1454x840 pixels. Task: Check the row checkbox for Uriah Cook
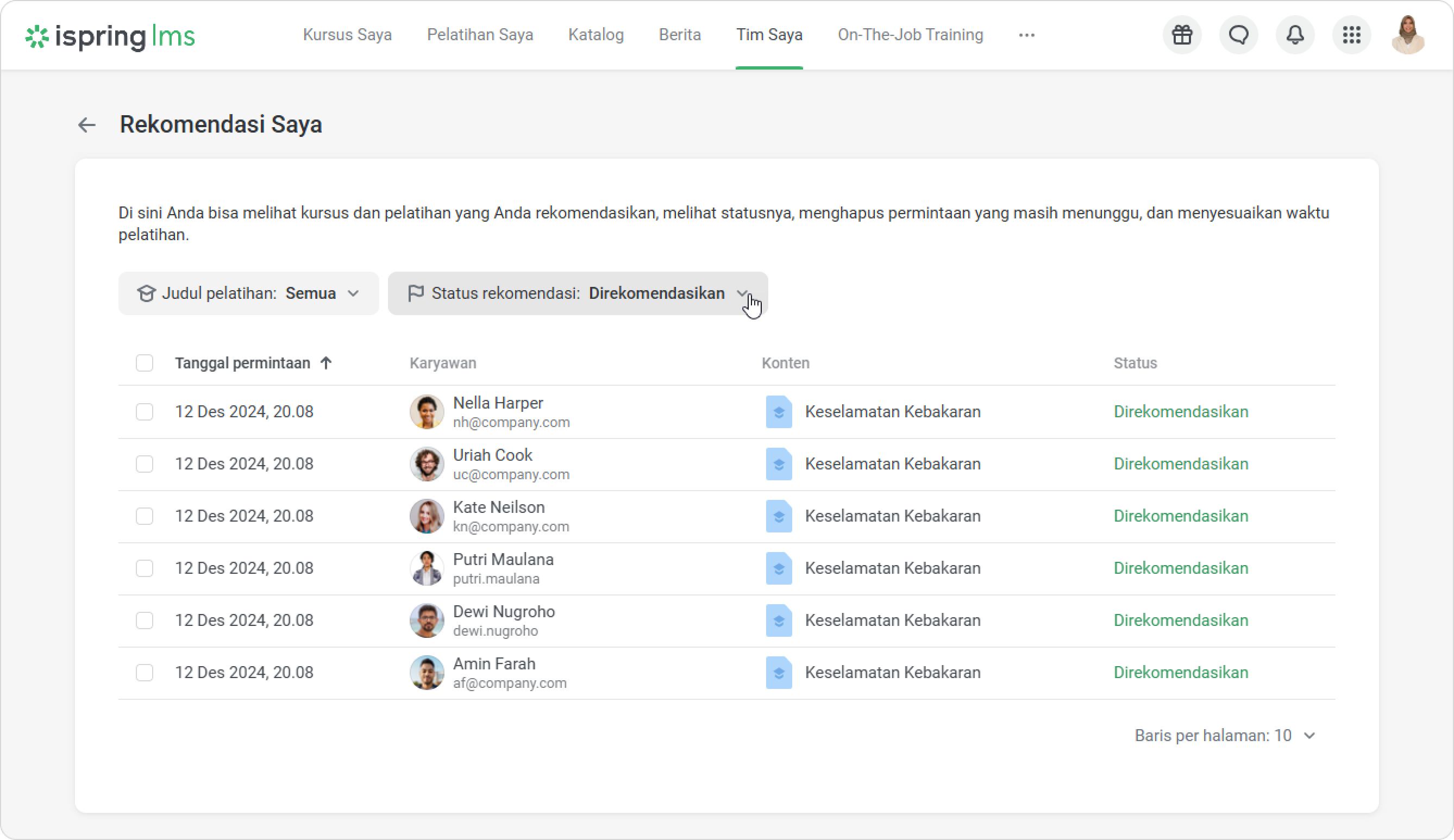coord(144,464)
